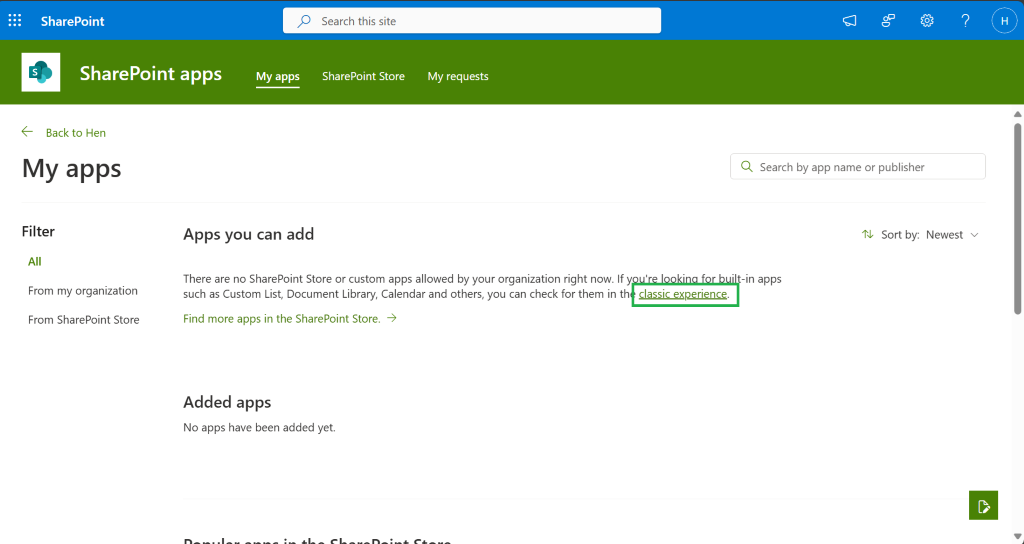The height and width of the screenshot is (544, 1024).
Task: Click the arrow after Find more apps link
Action: 392,318
